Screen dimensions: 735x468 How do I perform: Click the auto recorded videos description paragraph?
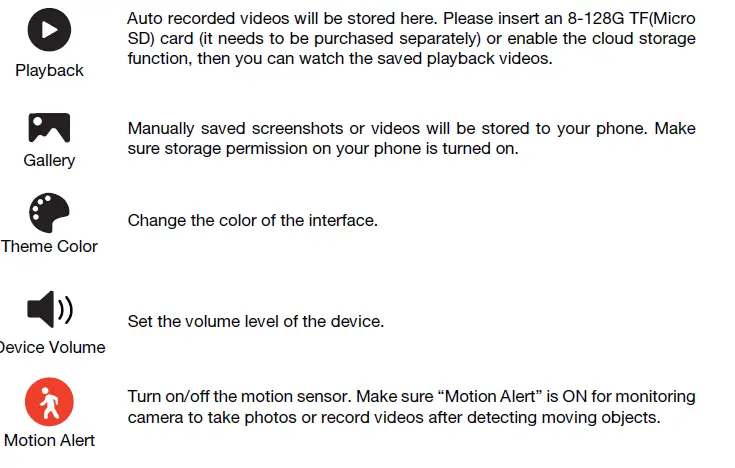(411, 39)
